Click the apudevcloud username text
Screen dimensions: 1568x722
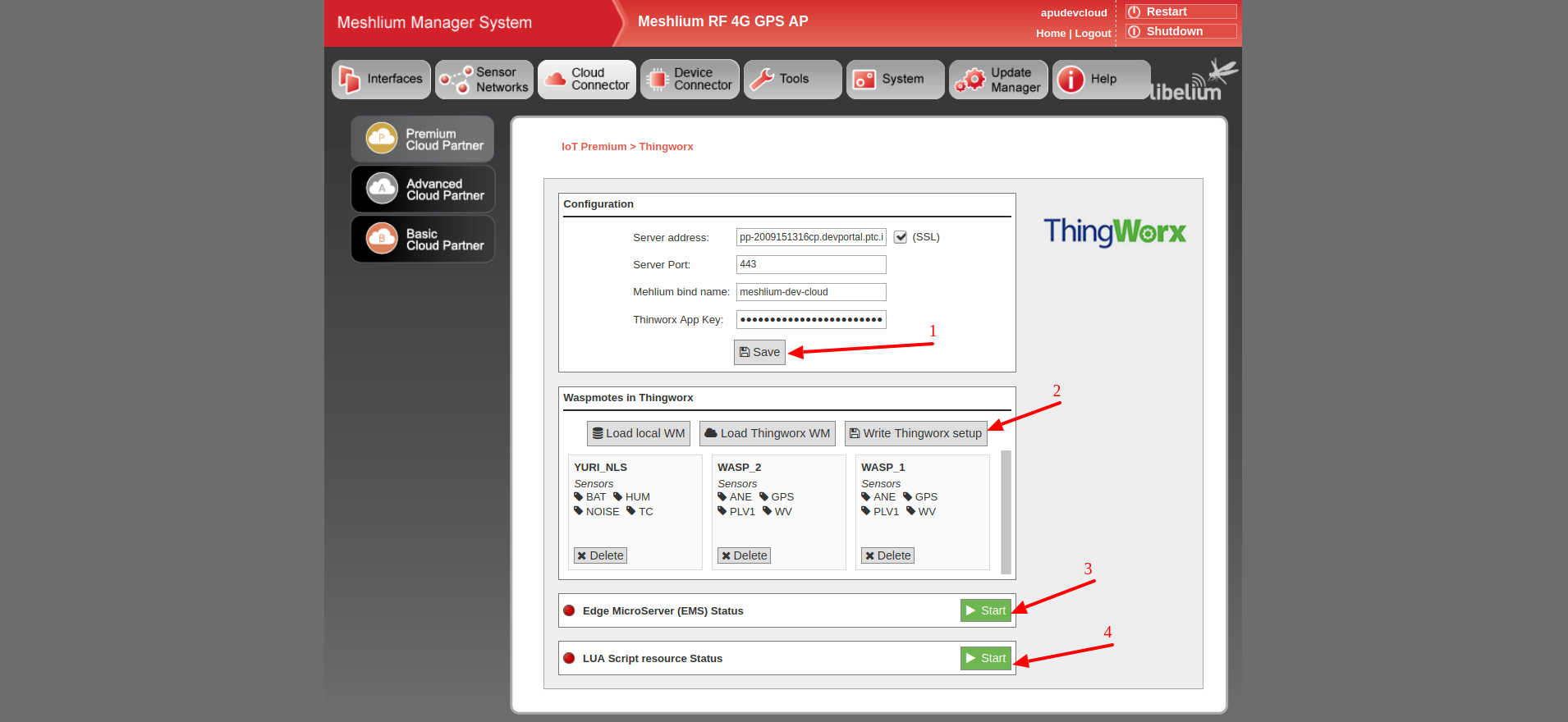(1074, 13)
